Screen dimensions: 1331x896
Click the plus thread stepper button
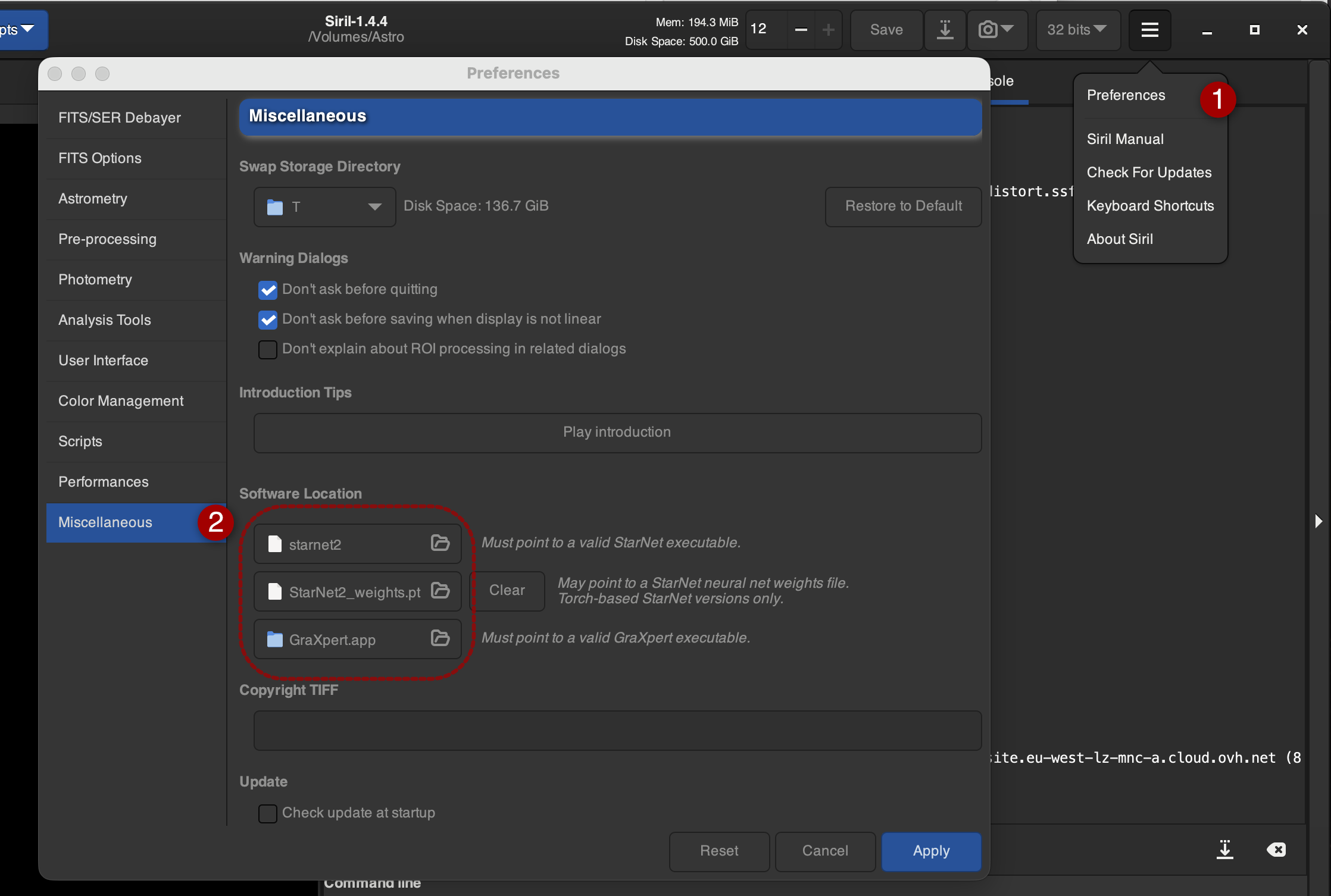coord(828,30)
